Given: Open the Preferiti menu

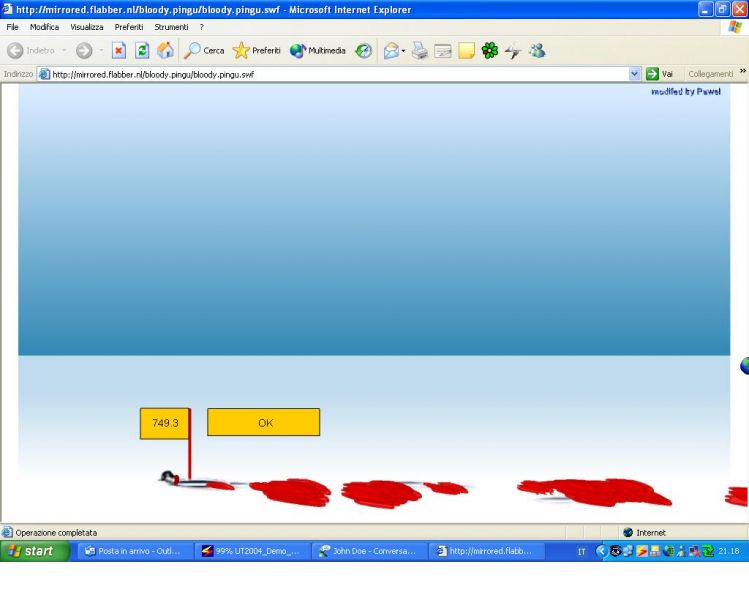Looking at the screenshot, I should click(x=128, y=27).
